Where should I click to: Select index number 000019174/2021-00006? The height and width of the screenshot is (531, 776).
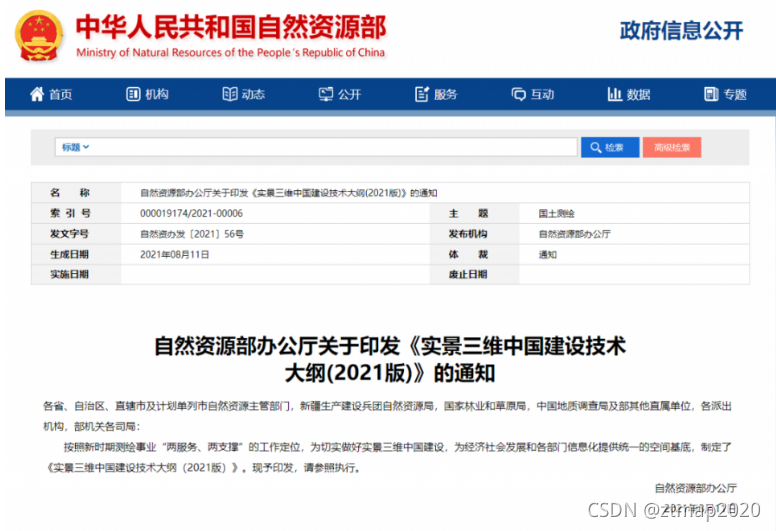point(192,213)
